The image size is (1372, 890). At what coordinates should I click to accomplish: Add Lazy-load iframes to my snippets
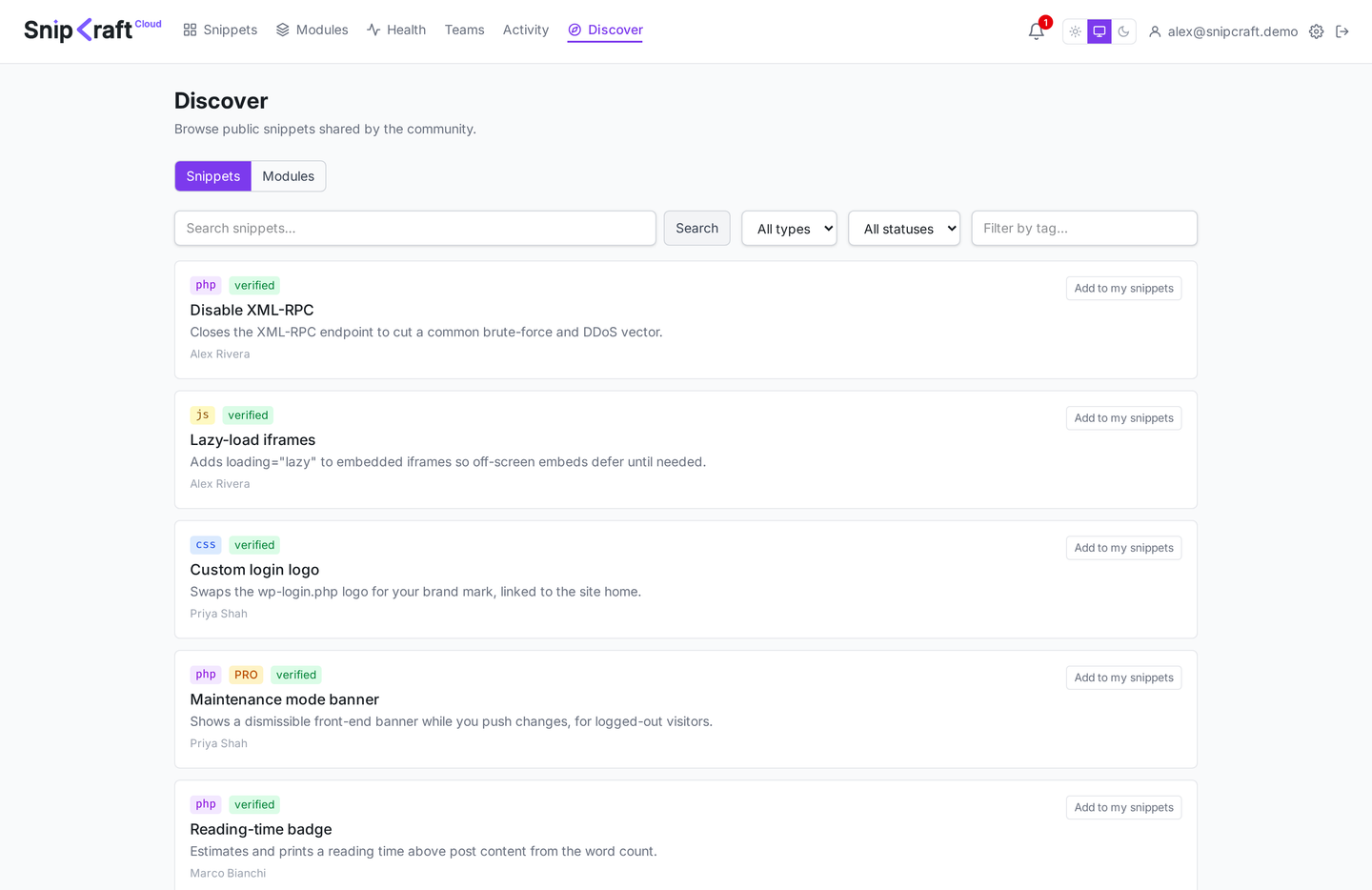tap(1123, 418)
